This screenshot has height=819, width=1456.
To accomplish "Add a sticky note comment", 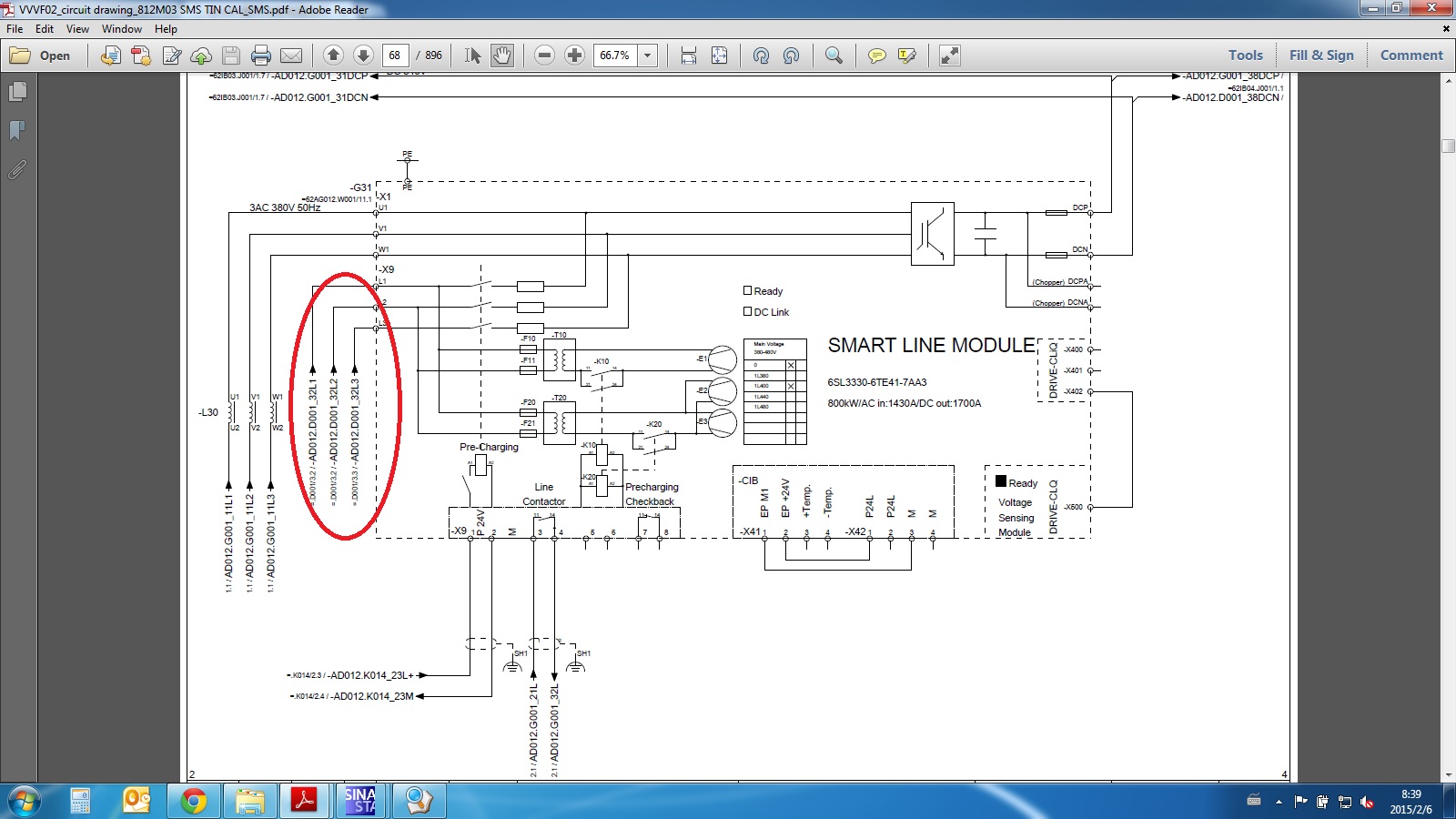I will 876,56.
